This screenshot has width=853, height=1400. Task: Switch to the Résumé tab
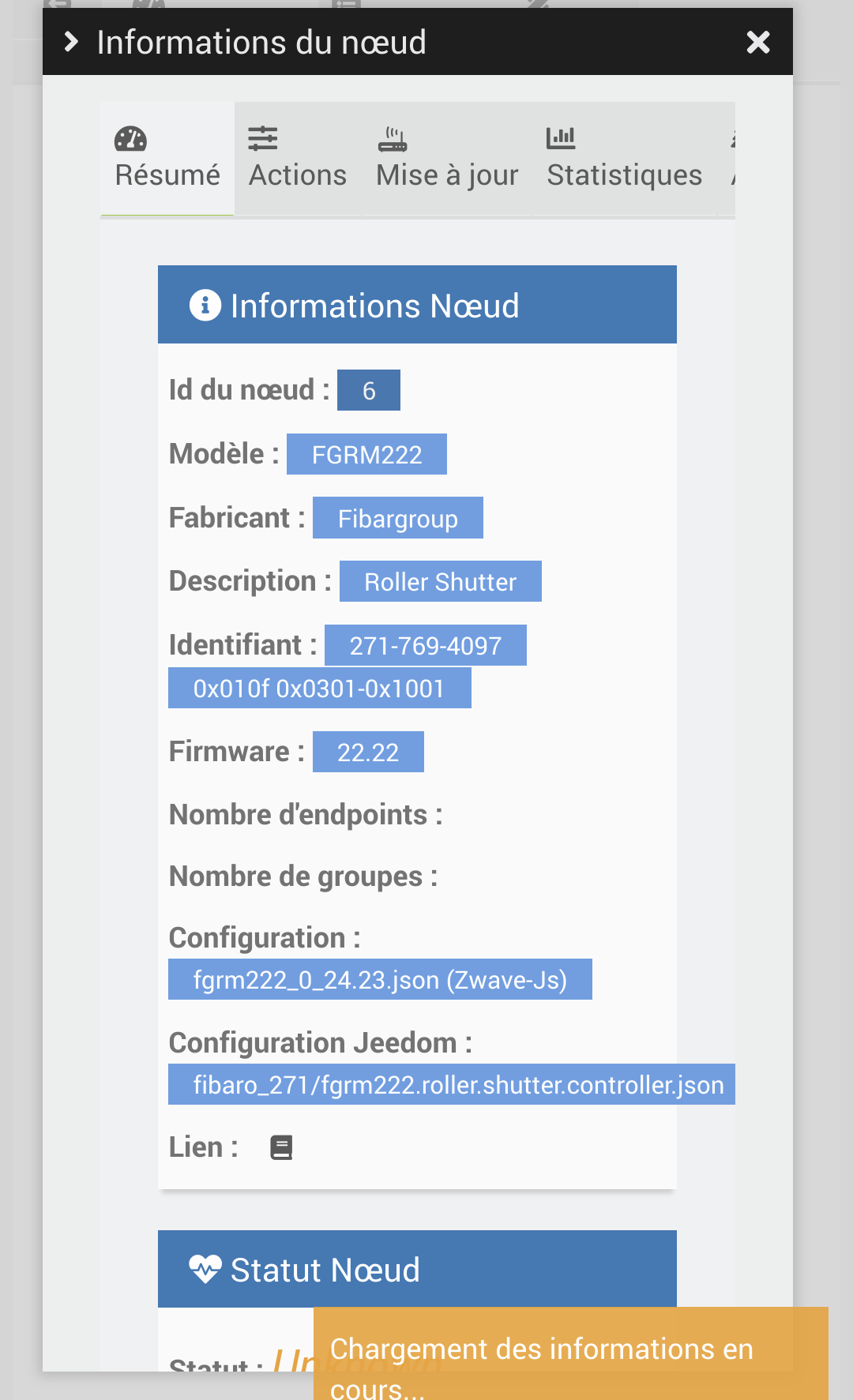click(167, 175)
